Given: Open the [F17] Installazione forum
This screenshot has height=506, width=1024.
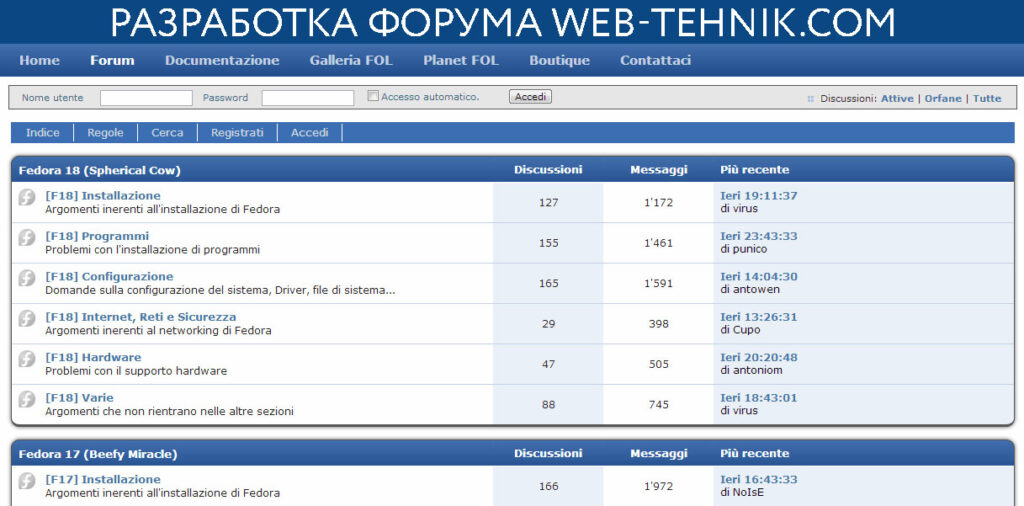Looking at the screenshot, I should pyautogui.click(x=103, y=480).
